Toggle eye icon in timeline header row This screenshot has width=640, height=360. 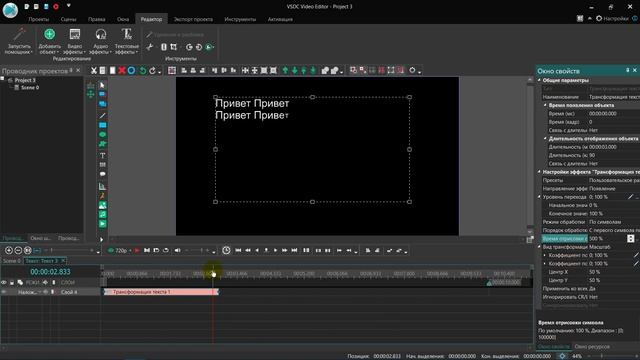[4, 282]
